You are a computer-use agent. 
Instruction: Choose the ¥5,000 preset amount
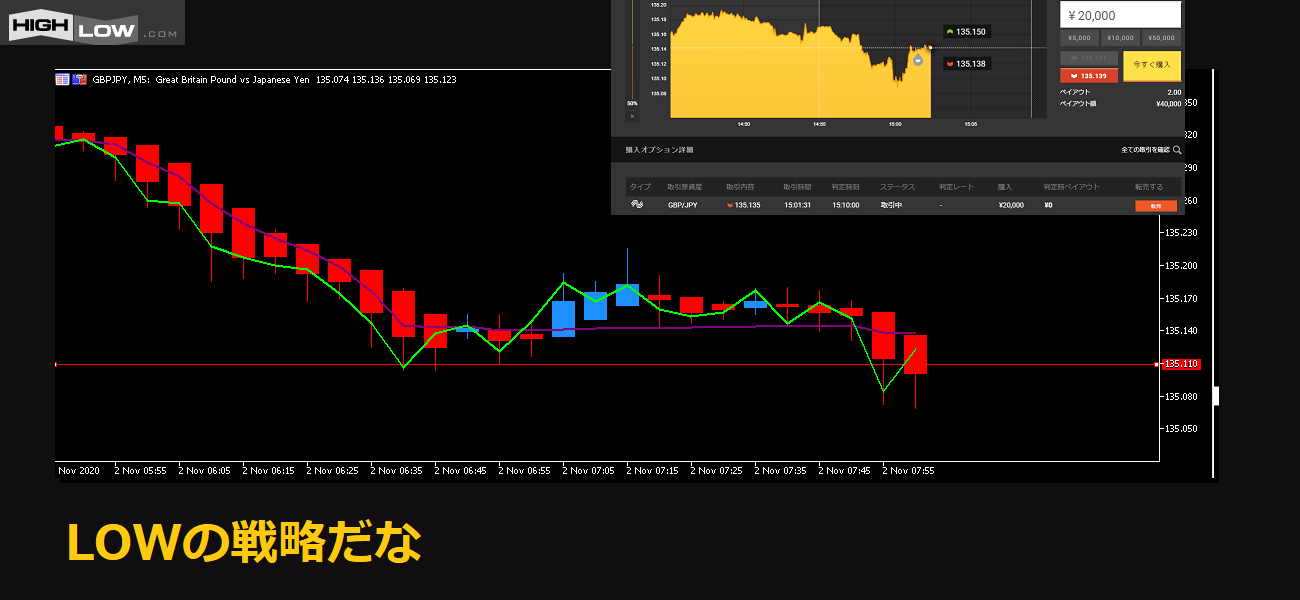click(1079, 38)
